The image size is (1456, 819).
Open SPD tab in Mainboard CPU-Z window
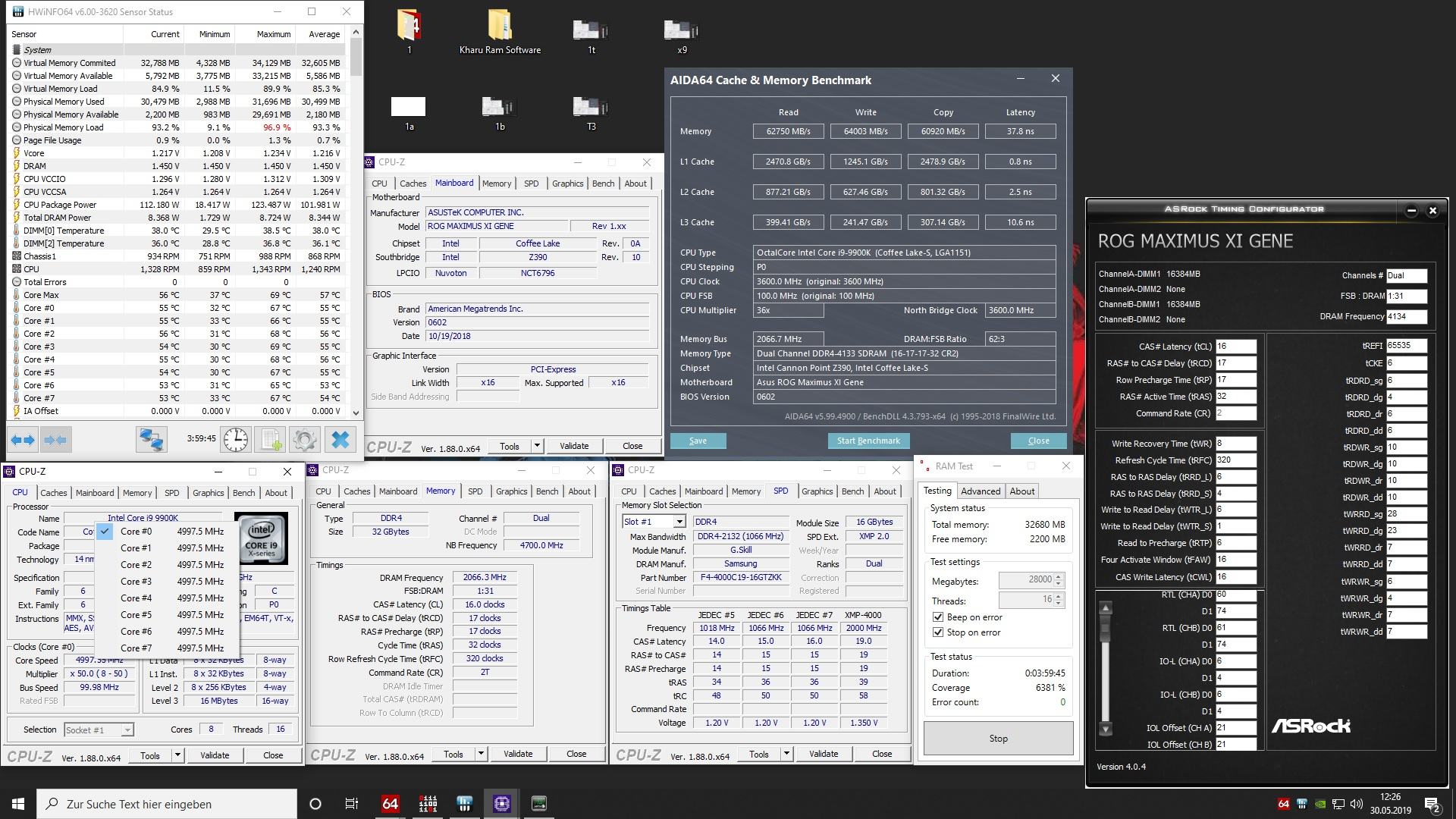click(531, 184)
